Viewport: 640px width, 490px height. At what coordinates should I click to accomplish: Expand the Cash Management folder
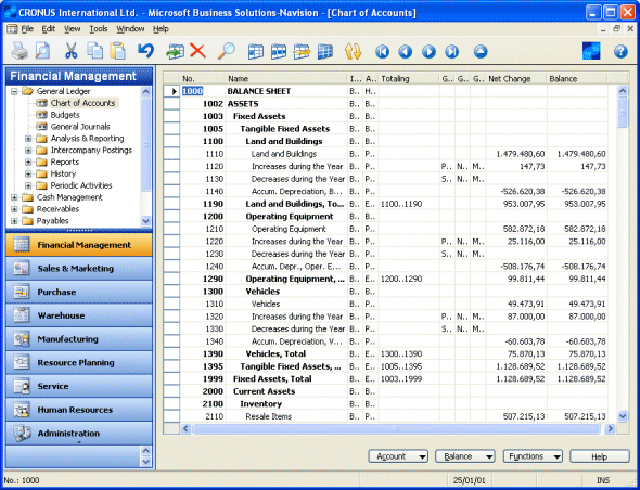(x=14, y=197)
